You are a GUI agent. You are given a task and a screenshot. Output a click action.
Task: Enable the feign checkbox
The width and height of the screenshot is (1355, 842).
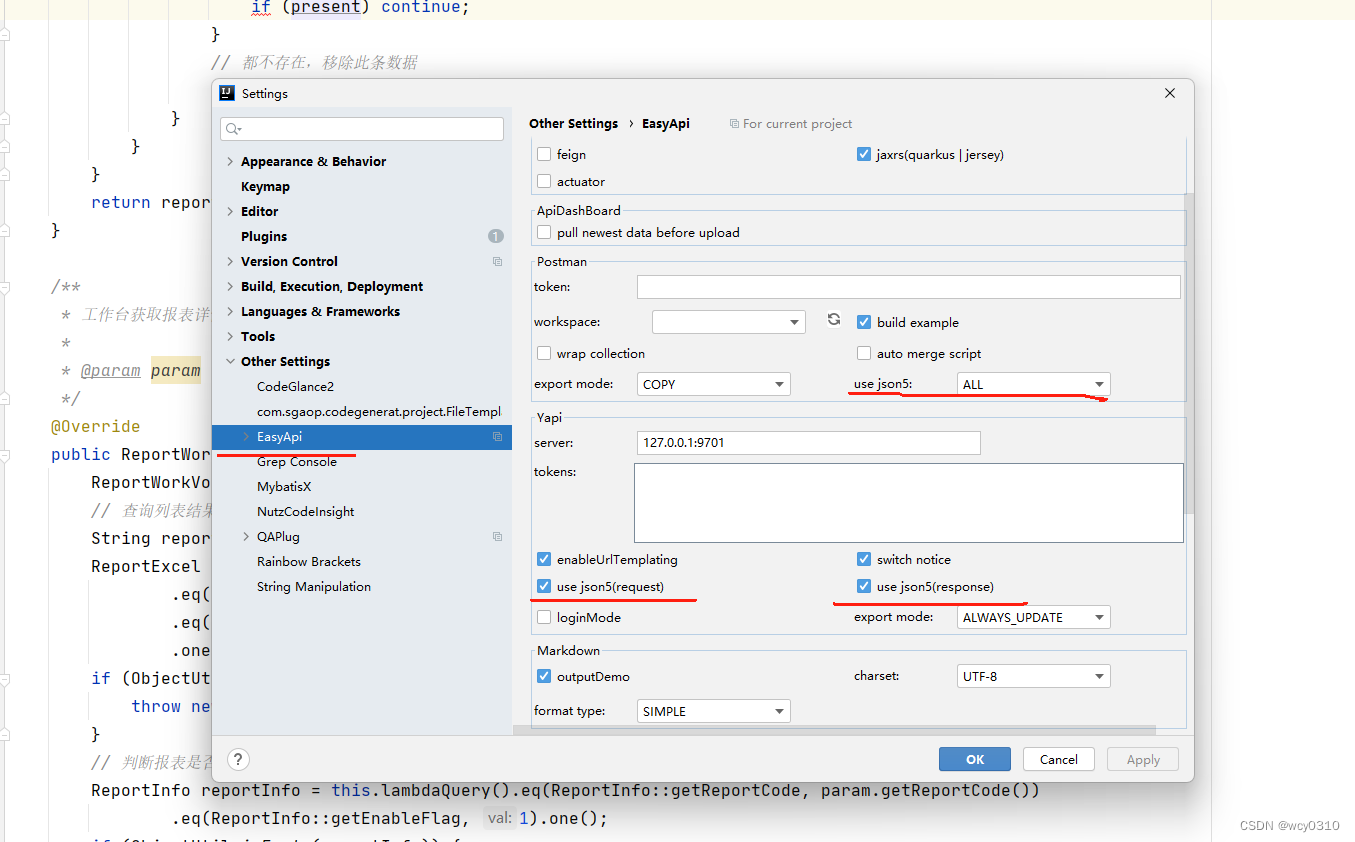tap(544, 155)
